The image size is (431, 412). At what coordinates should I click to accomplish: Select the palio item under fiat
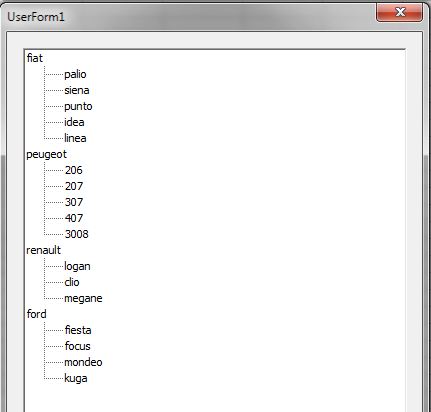point(75,74)
